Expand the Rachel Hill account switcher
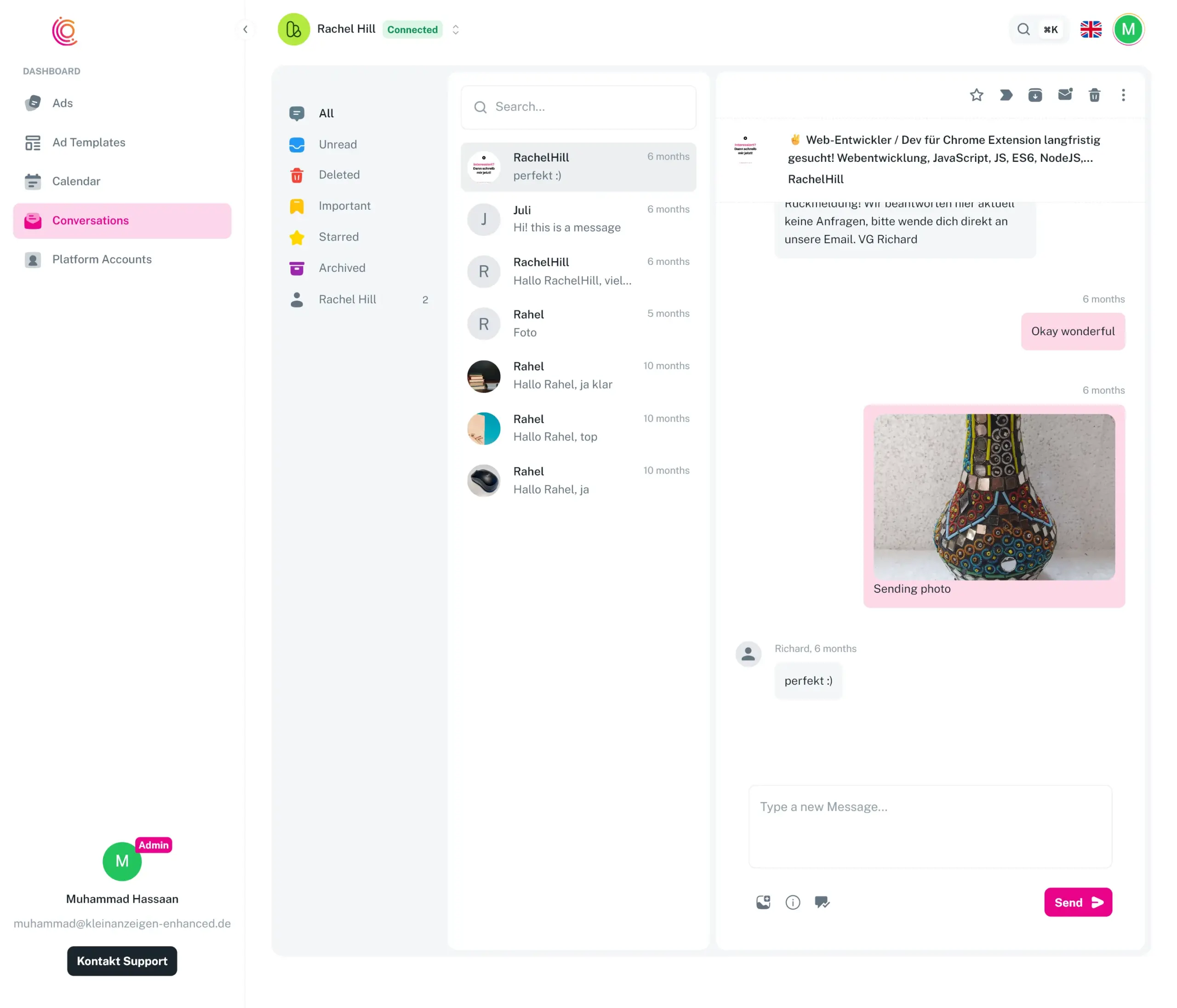This screenshot has height=1008, width=1177. (455, 29)
